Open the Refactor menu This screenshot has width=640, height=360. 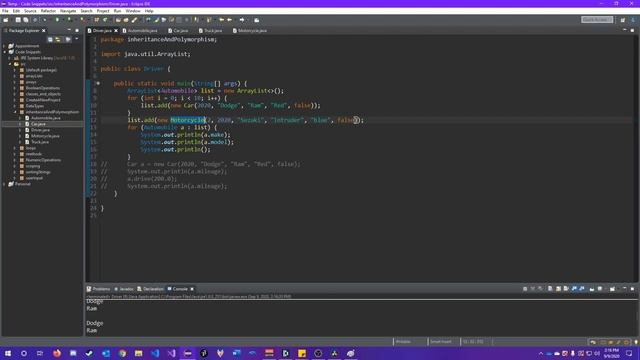click(48, 11)
